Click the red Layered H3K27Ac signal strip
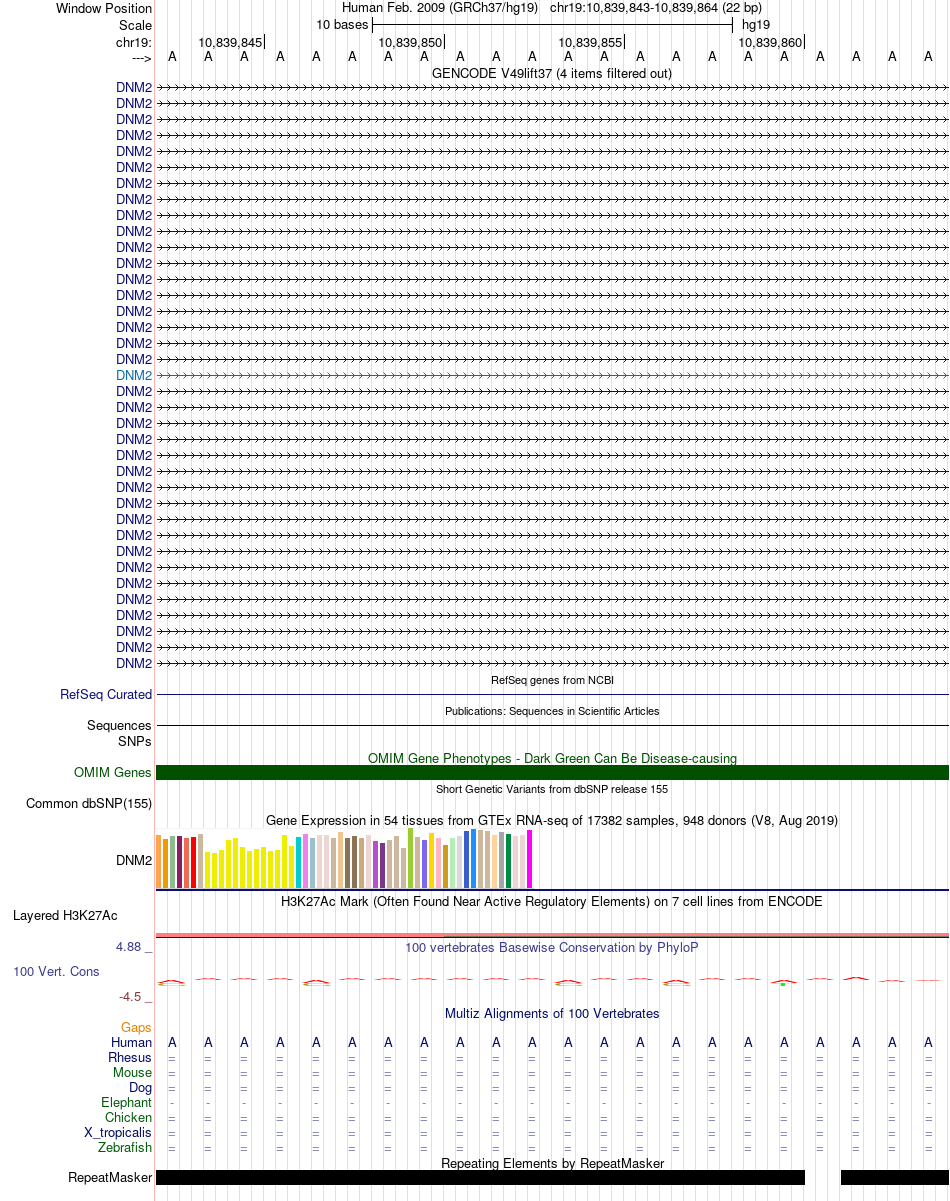 click(x=552, y=935)
